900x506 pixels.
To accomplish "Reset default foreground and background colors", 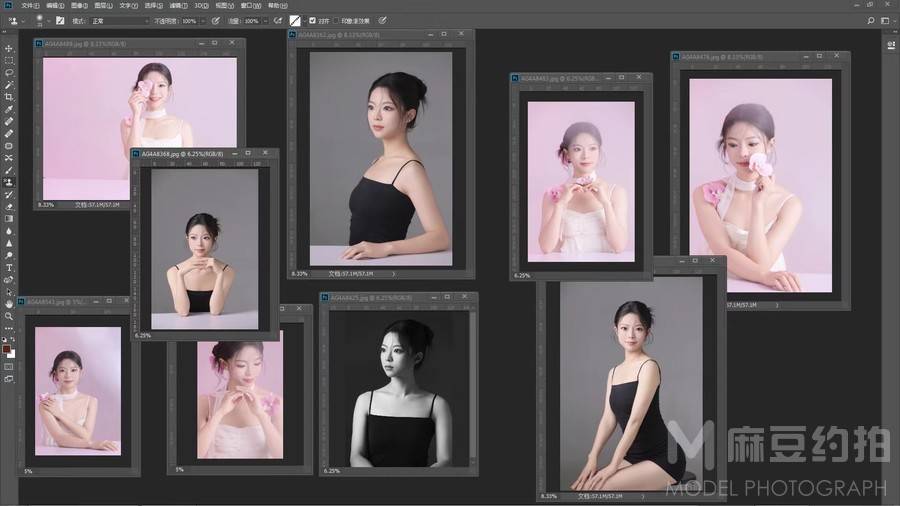I will pos(5,340).
